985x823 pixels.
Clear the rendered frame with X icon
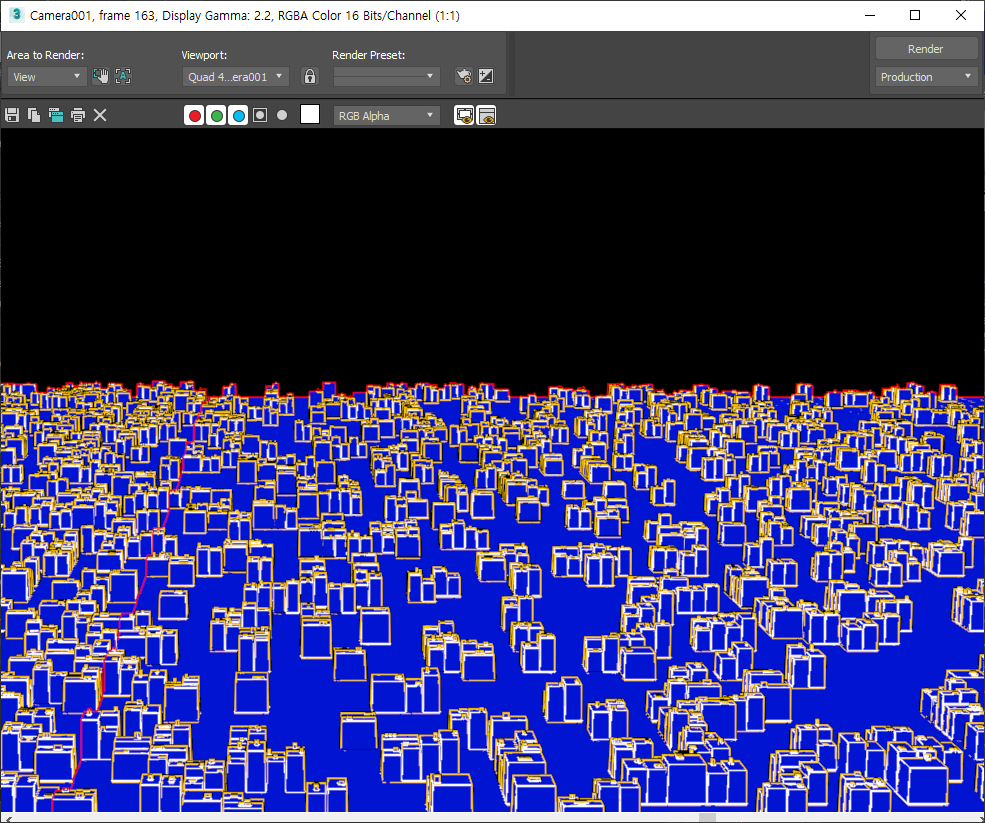100,115
